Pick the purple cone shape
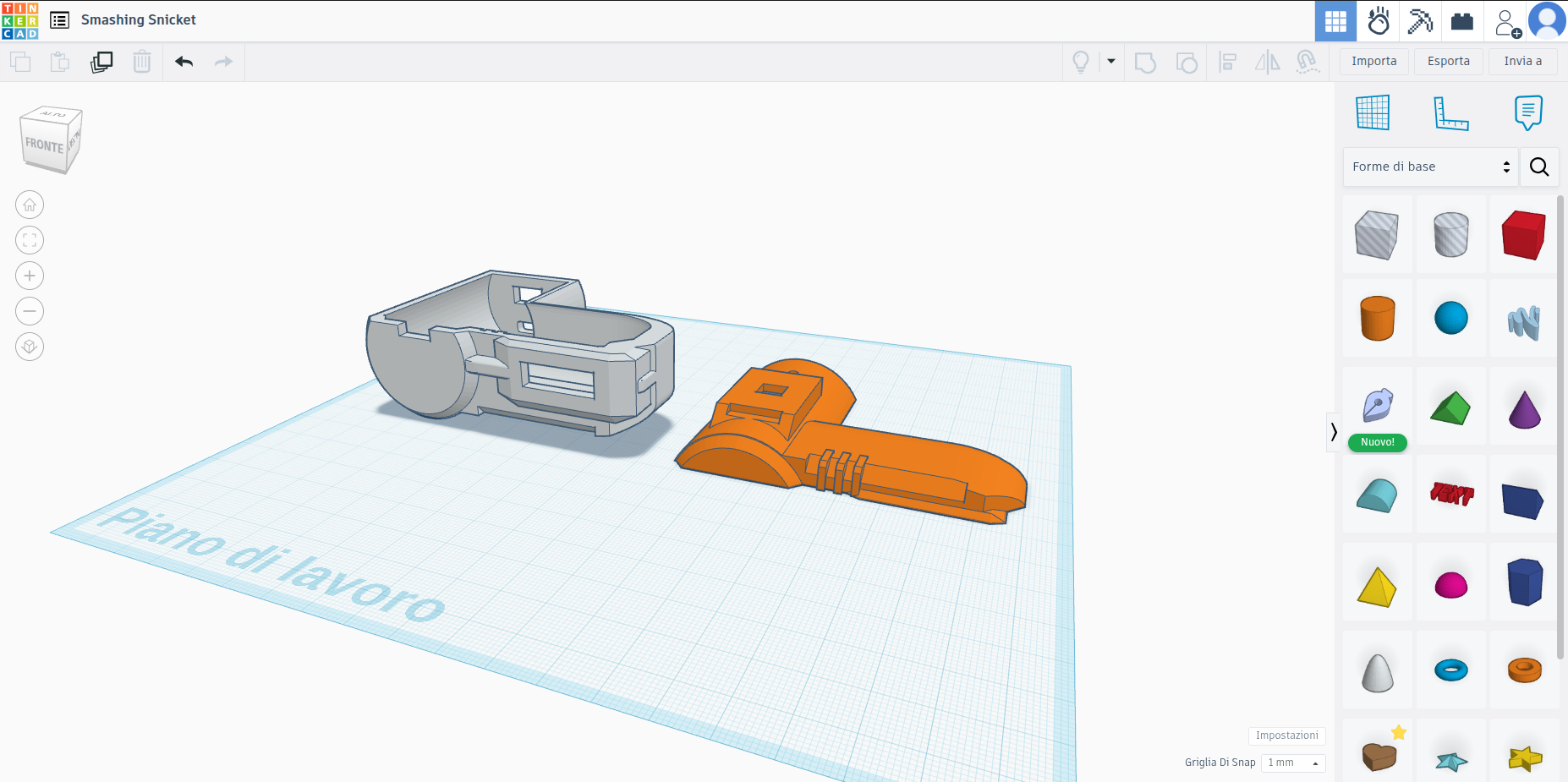Viewport: 1568px width, 782px height. [x=1524, y=409]
